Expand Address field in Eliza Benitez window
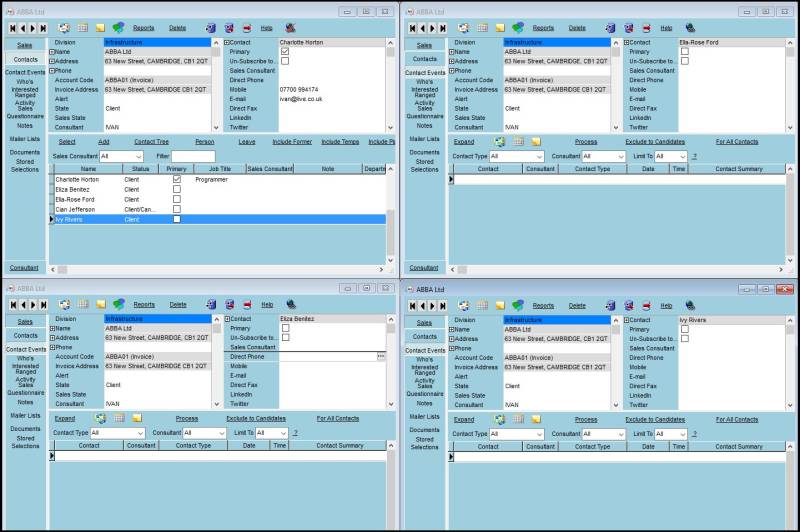Screen dimensions: 800x532 tap(52, 338)
